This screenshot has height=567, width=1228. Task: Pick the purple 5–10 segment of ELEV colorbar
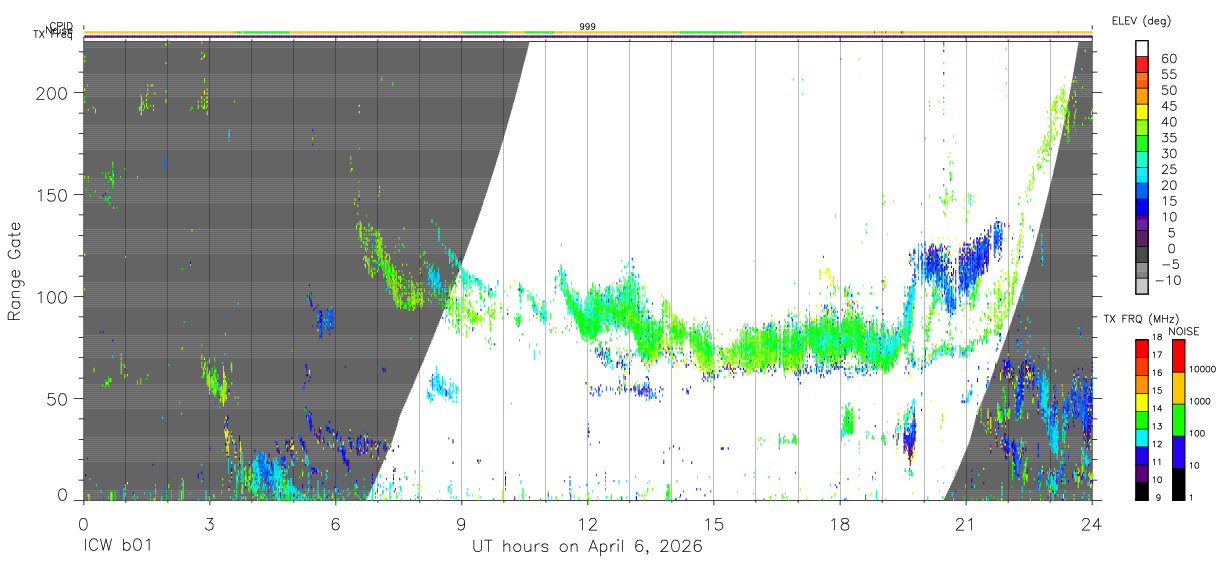1143,222
